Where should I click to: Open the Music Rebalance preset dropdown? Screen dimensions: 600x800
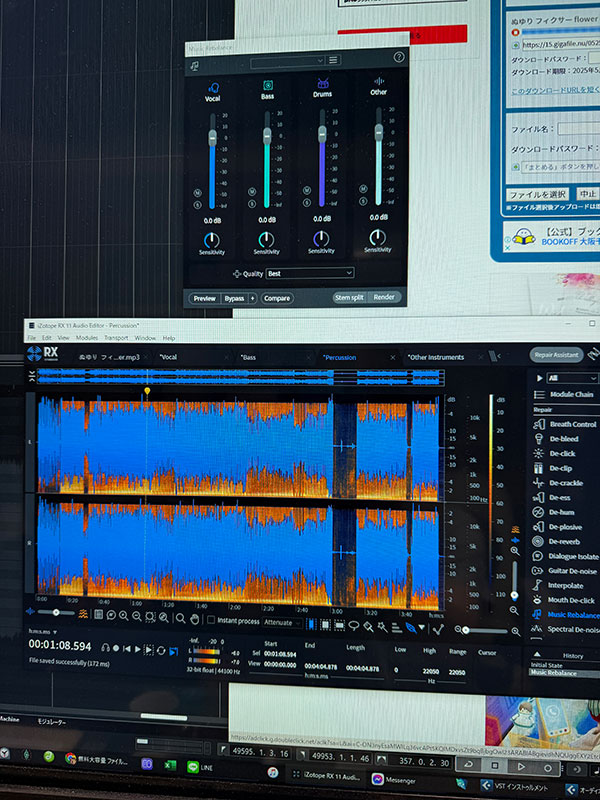[x=288, y=61]
